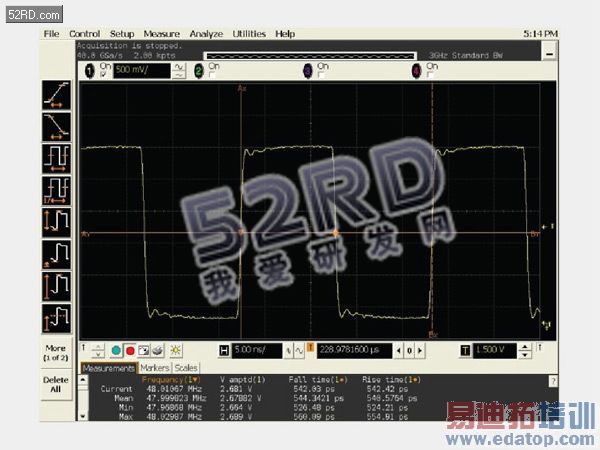Viewport: 600px width, 450px height.
Task: Click trigger level up arrow
Action: click(x=525, y=347)
